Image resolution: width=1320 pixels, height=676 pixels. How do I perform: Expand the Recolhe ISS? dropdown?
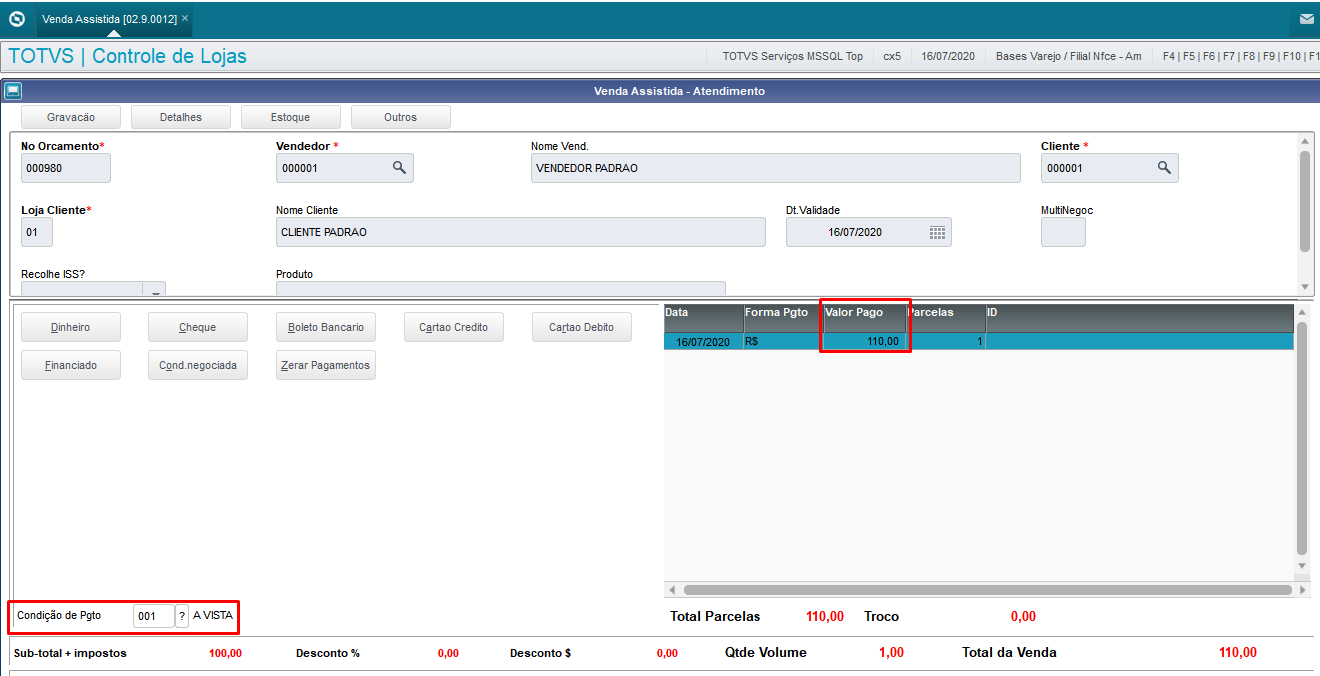pyautogui.click(x=155, y=289)
